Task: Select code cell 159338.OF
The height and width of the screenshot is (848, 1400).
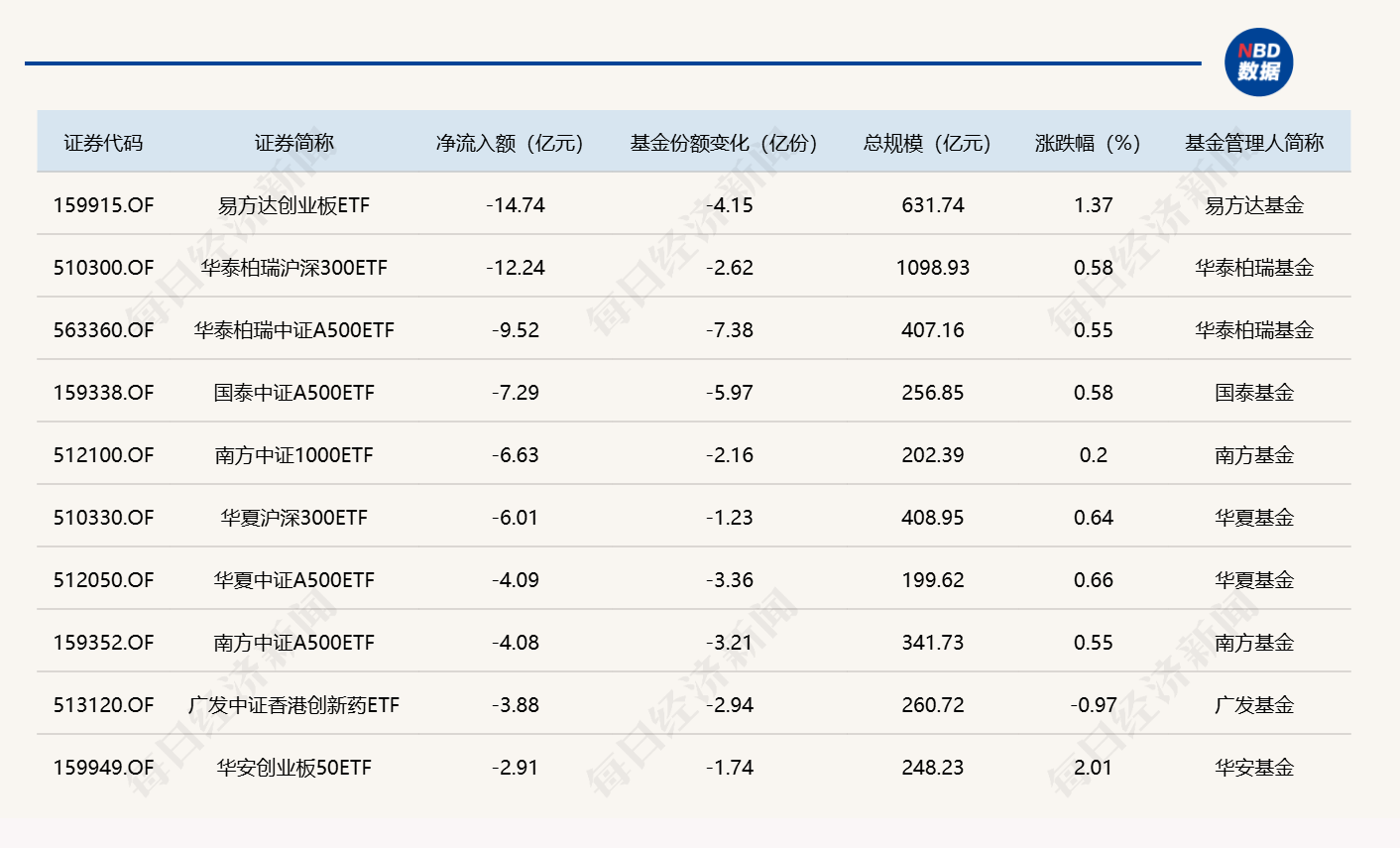Action: pyautogui.click(x=103, y=393)
